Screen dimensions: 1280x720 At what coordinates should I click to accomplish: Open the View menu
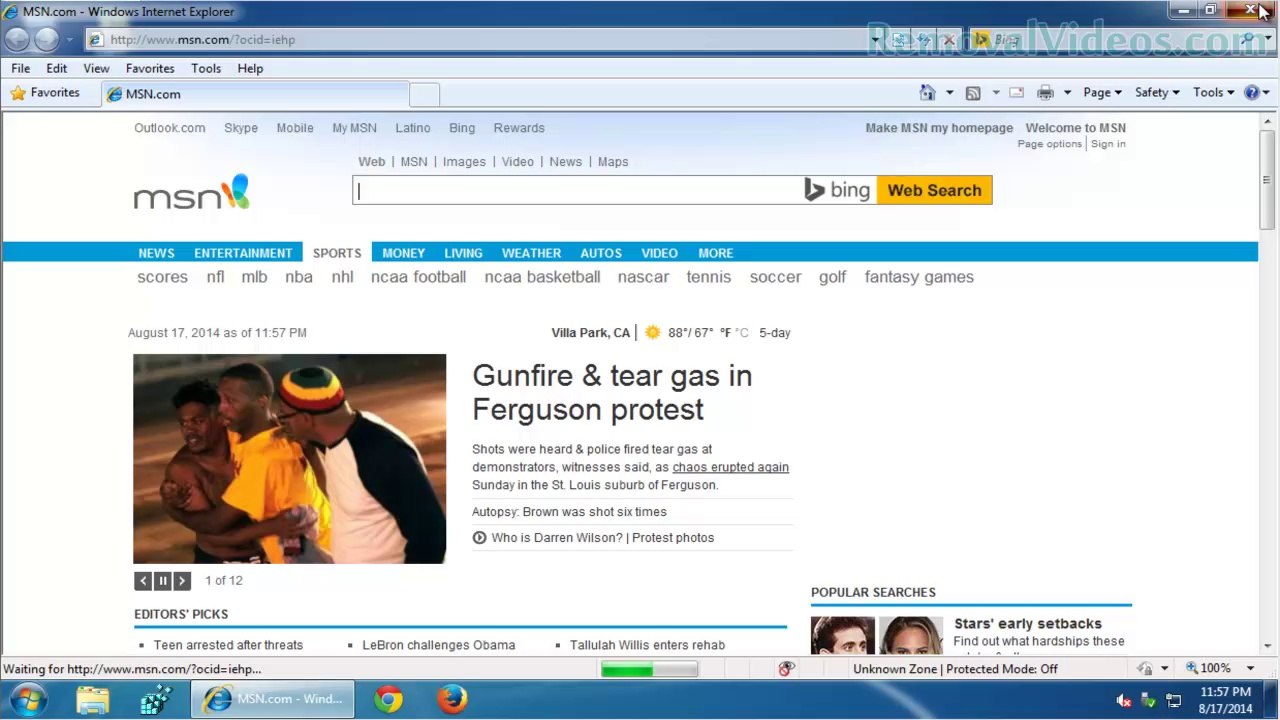(96, 68)
